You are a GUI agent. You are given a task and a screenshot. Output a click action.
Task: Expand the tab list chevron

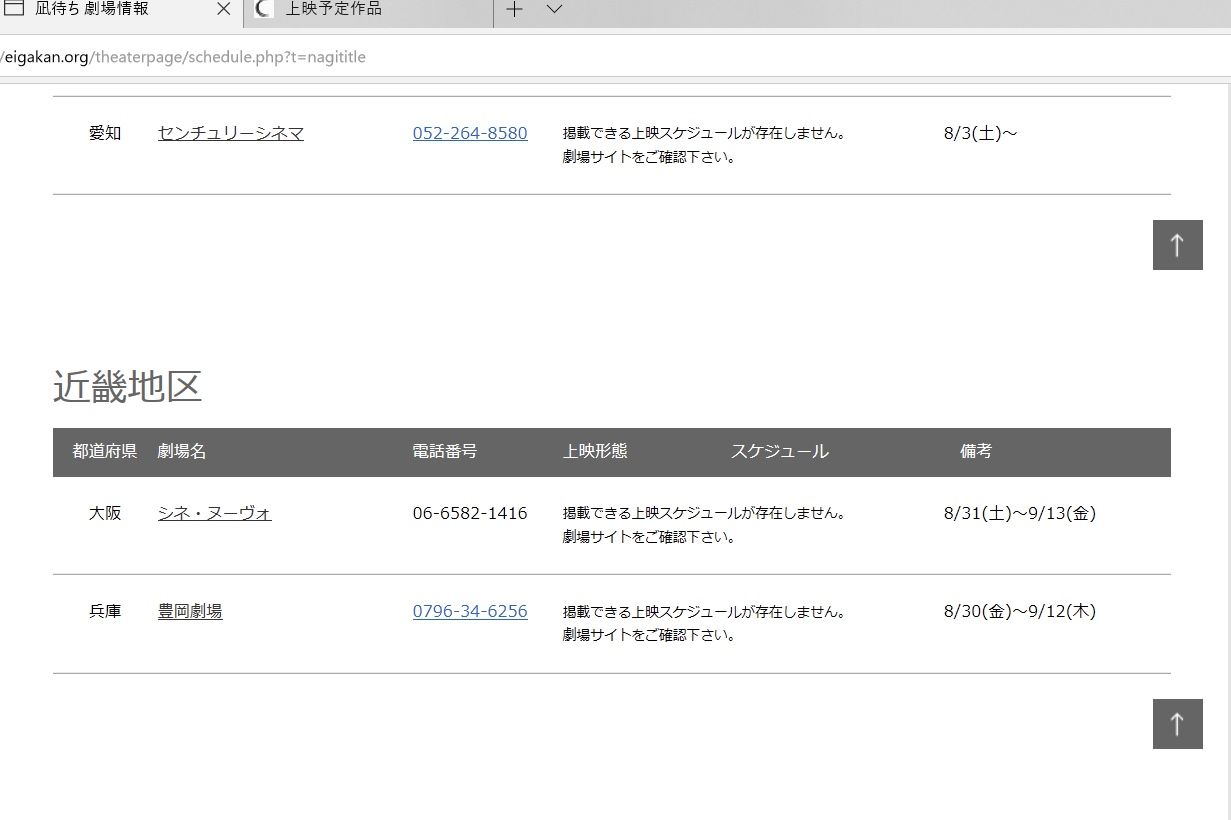point(554,10)
